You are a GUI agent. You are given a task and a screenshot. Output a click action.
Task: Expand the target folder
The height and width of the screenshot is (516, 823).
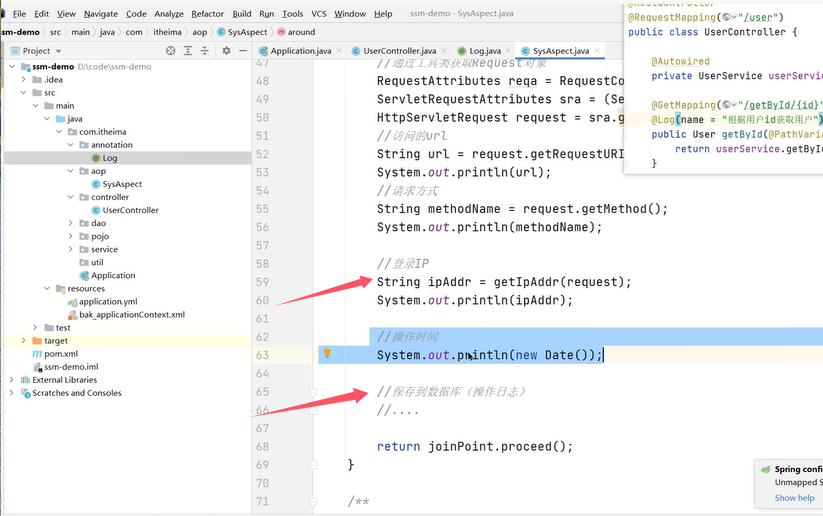tap(24, 341)
